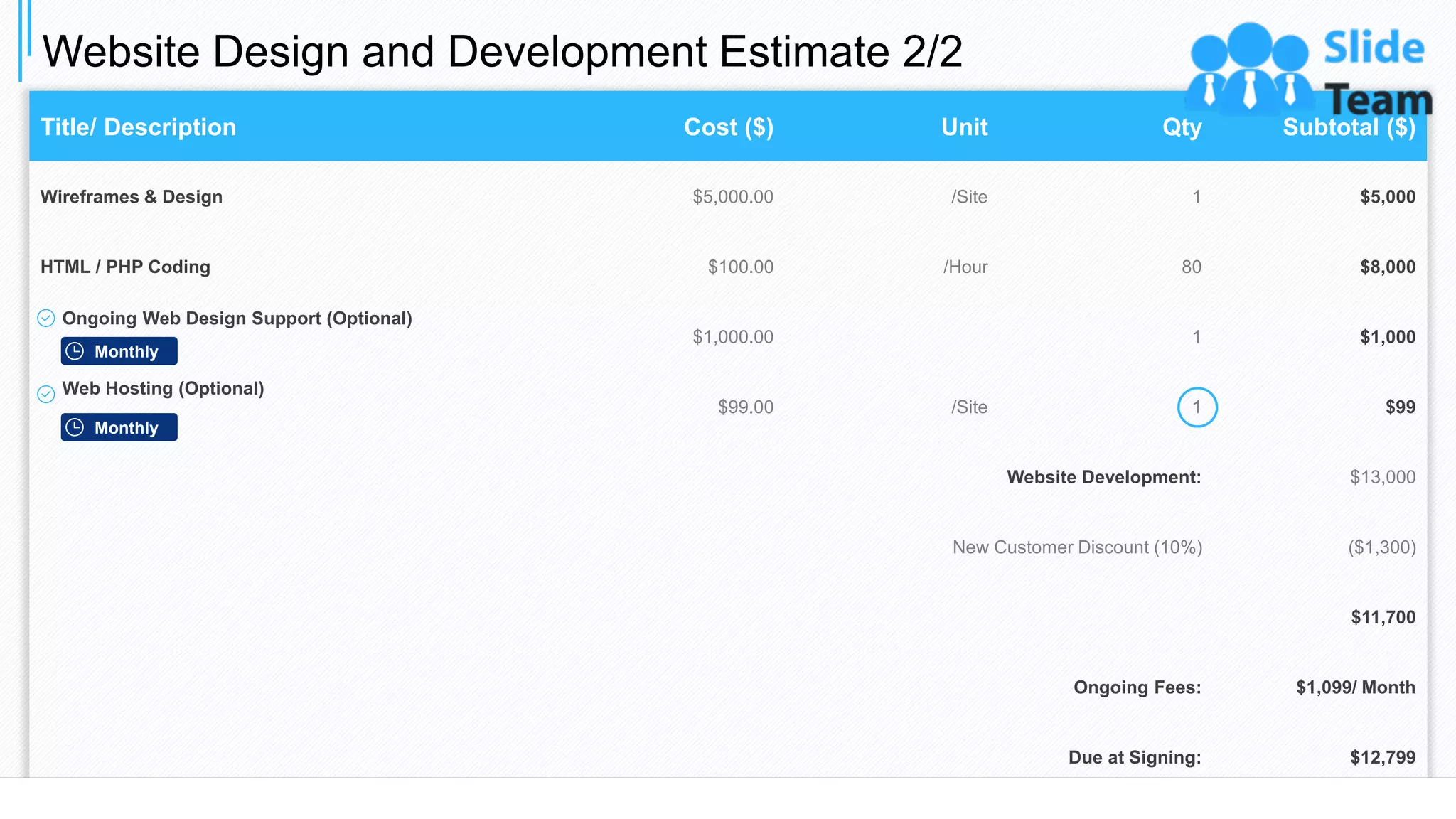Click the Ongoing Fees: label
The height and width of the screenshot is (819, 1456).
pos(1137,687)
